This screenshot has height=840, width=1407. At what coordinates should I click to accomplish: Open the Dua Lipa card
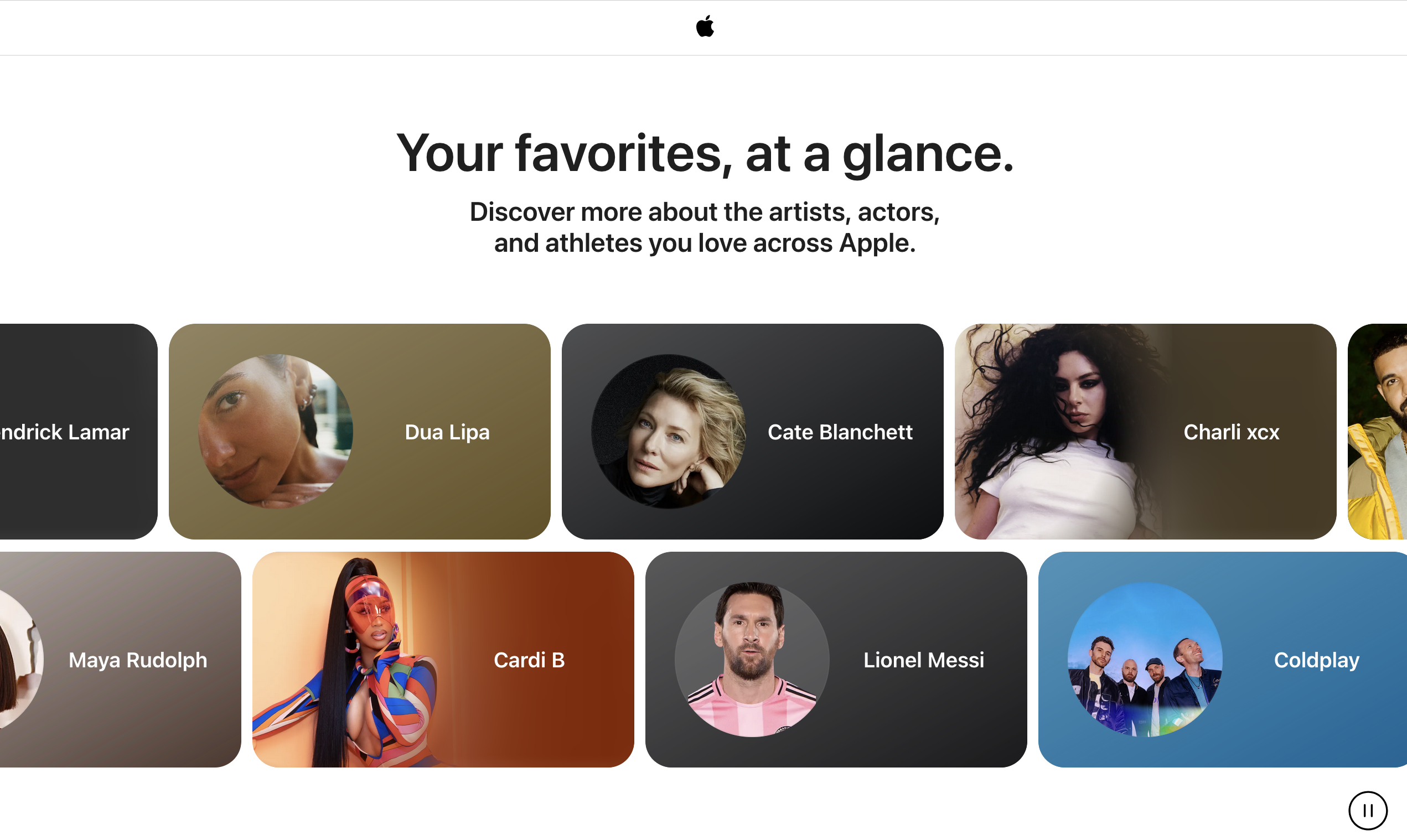pos(360,431)
